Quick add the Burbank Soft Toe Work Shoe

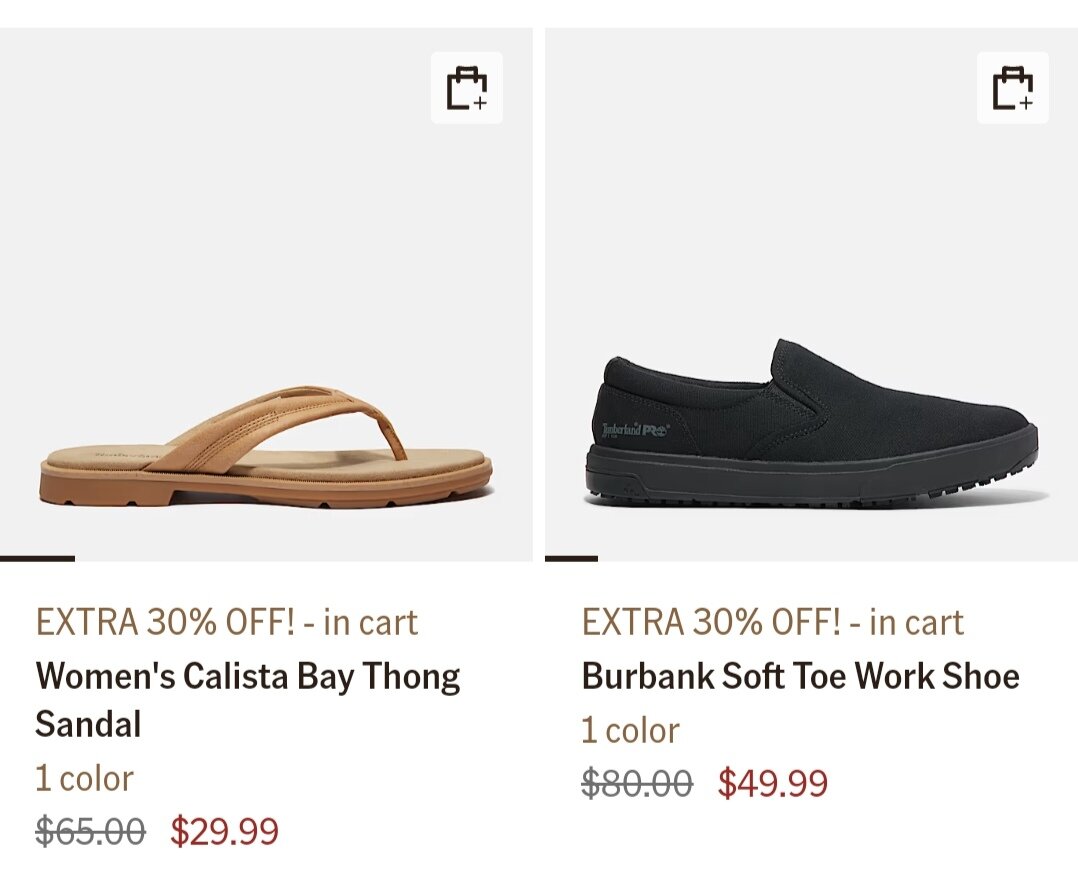click(1012, 88)
